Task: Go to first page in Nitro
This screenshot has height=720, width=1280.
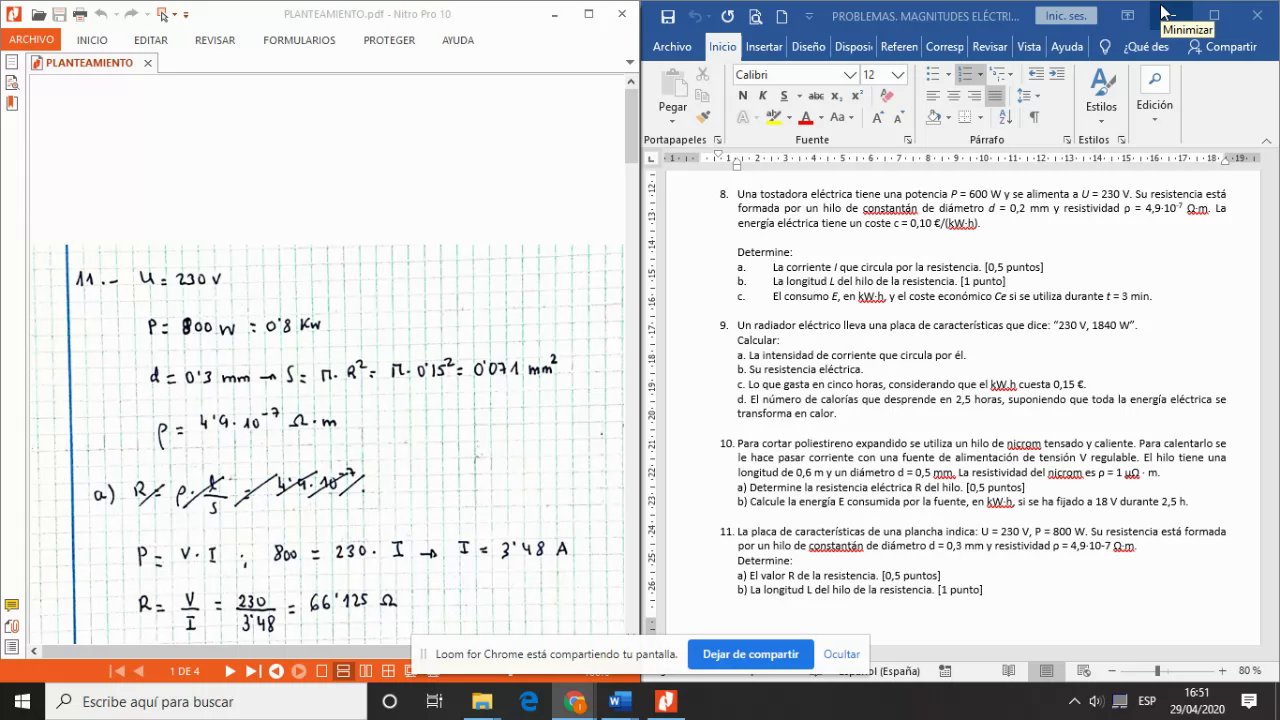Action: coord(118,671)
